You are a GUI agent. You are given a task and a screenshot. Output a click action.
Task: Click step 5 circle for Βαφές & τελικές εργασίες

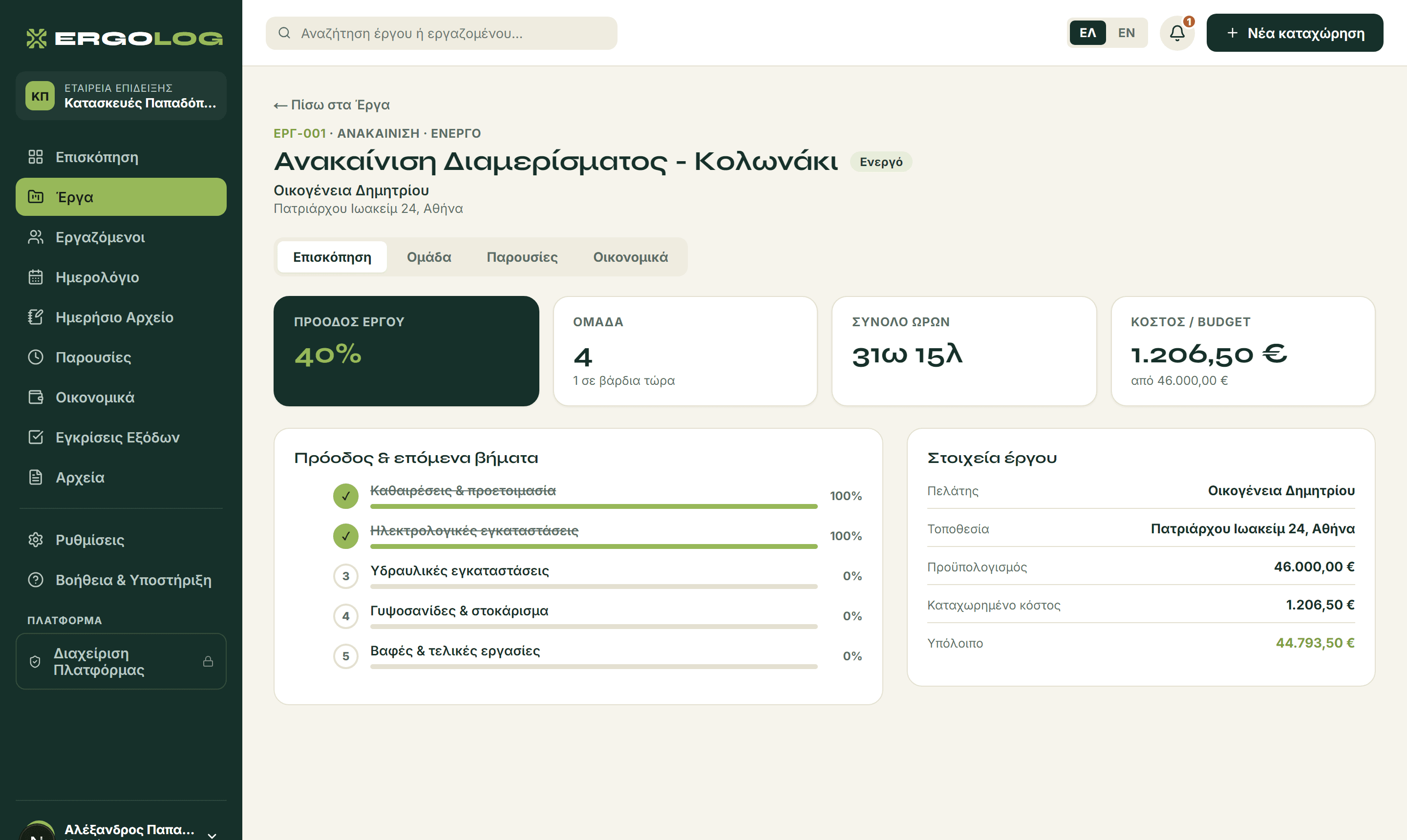click(345, 656)
